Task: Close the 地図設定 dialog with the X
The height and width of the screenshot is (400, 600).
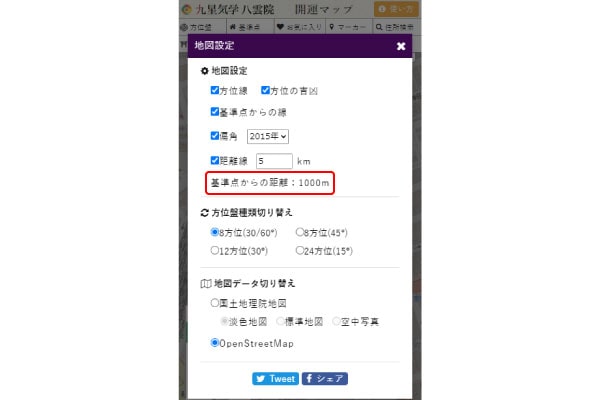Action: click(x=401, y=46)
